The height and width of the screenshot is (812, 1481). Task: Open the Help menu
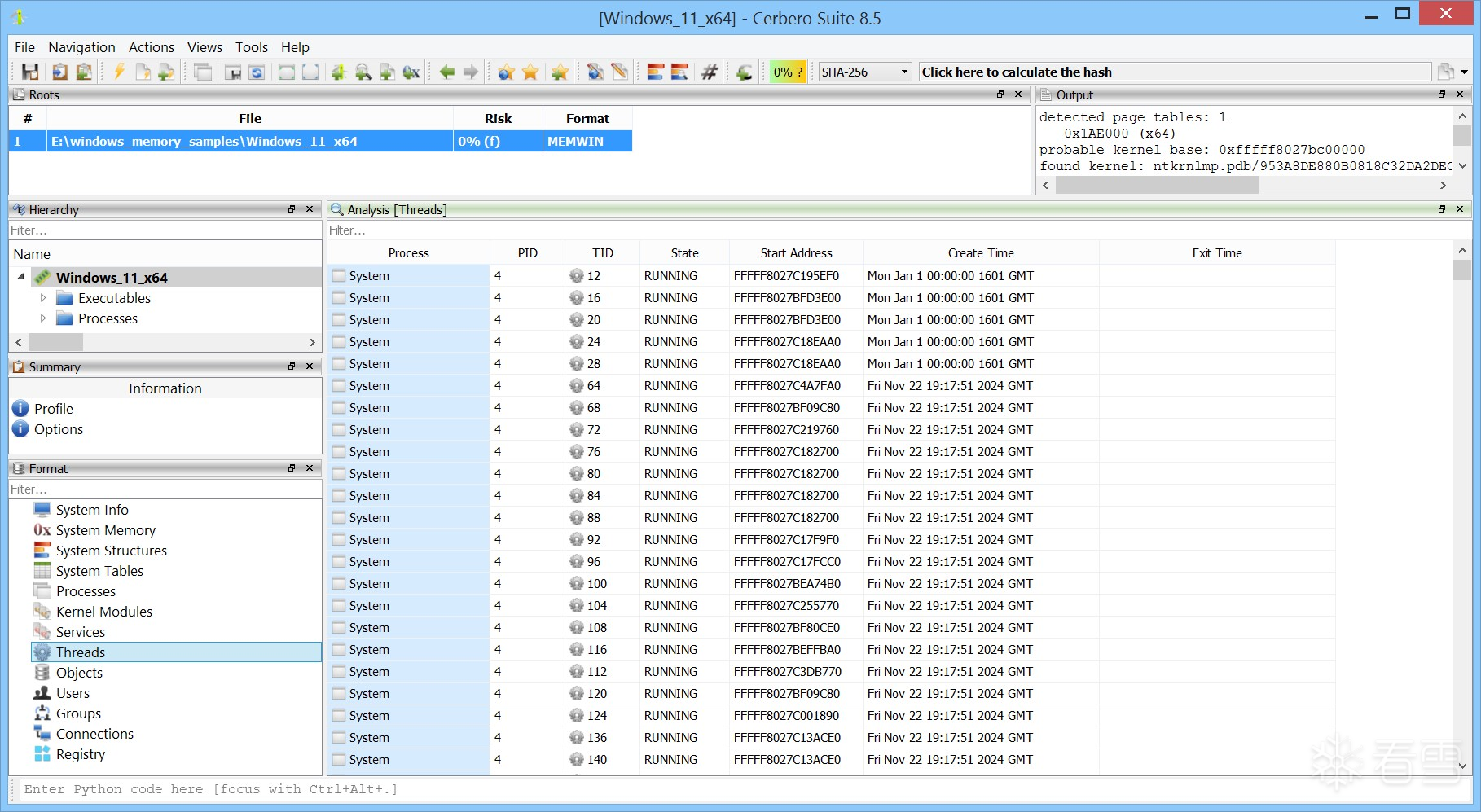[x=295, y=47]
